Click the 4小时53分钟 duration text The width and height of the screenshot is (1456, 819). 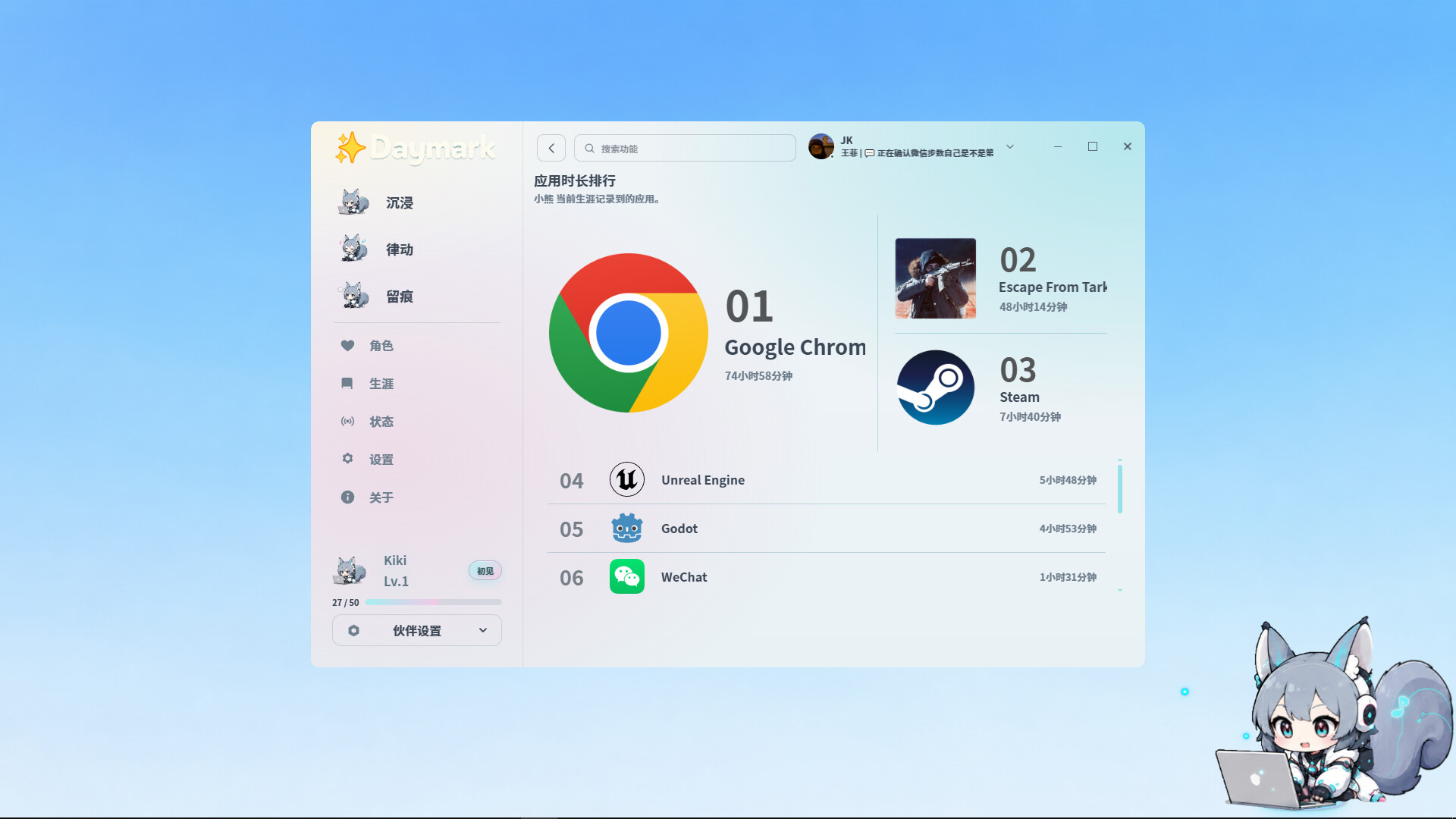(x=1068, y=529)
